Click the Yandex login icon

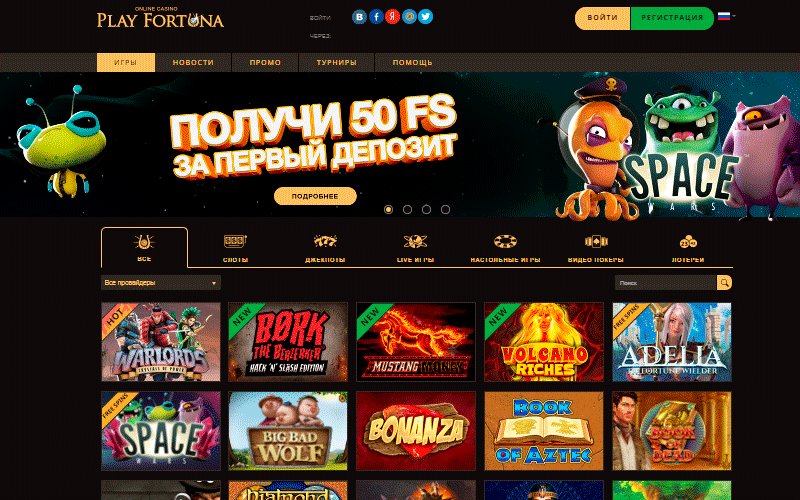(x=392, y=17)
